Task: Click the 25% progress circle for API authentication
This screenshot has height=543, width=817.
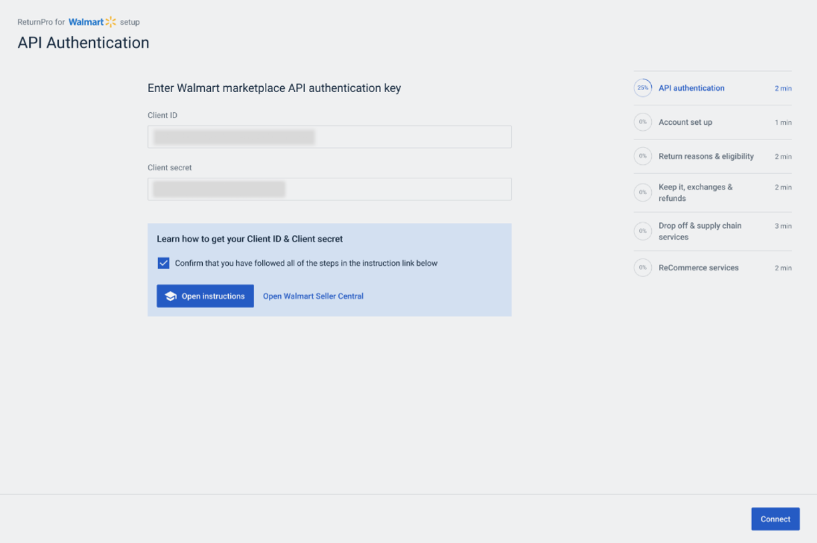Action: pos(642,88)
